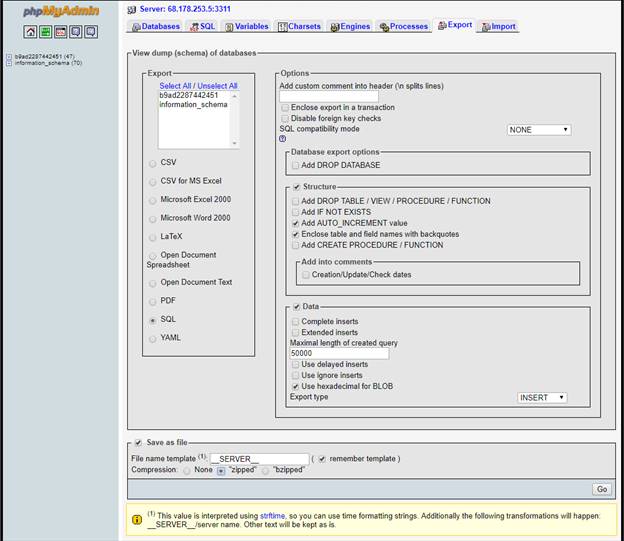
Task: Click the Home icon in sidebar
Action: (30, 31)
